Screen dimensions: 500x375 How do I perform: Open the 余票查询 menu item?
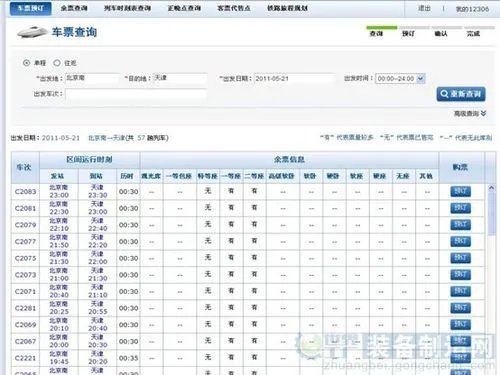(x=74, y=8)
